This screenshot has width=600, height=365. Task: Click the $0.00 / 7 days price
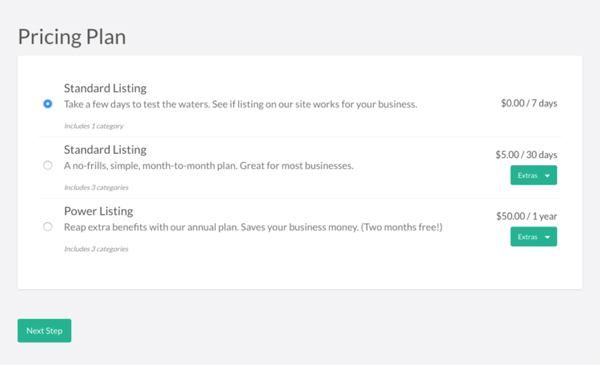pos(529,103)
